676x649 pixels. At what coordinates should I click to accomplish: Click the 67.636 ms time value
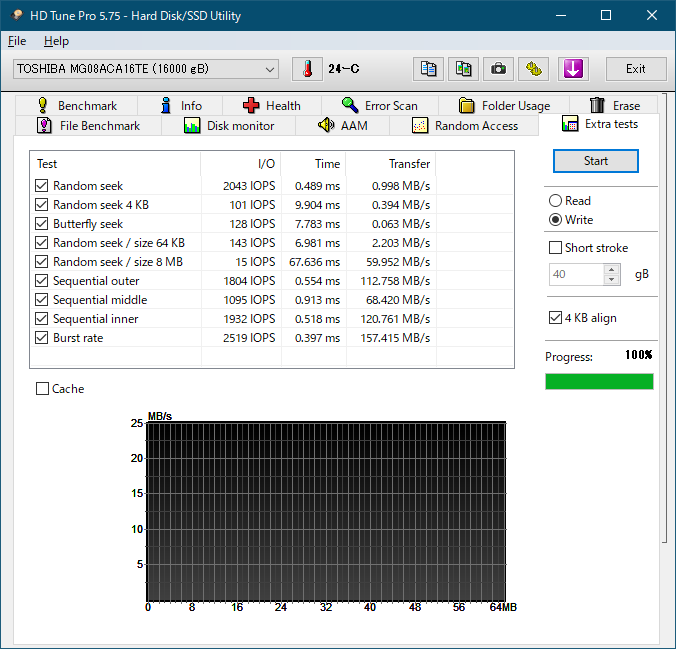coord(315,262)
